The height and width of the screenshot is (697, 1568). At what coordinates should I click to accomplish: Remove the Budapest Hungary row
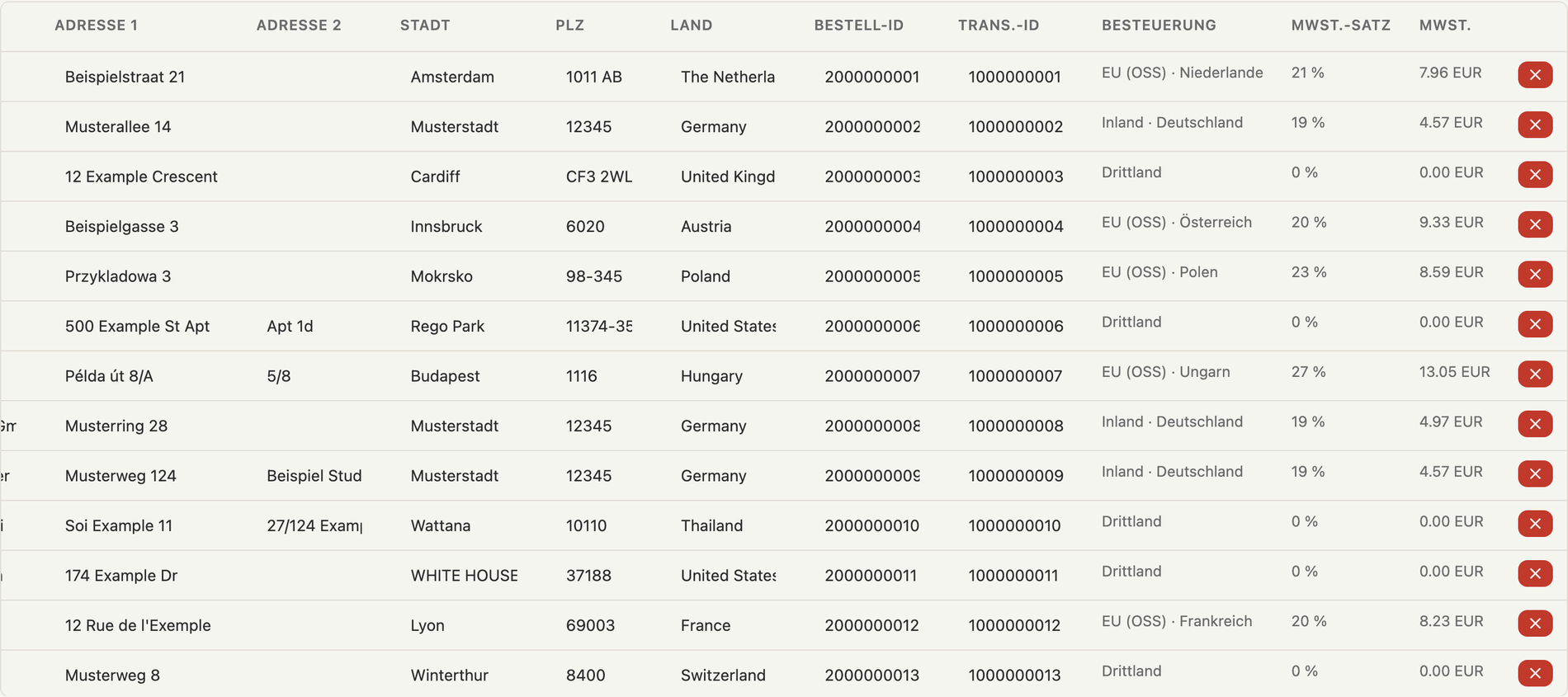point(1535,374)
